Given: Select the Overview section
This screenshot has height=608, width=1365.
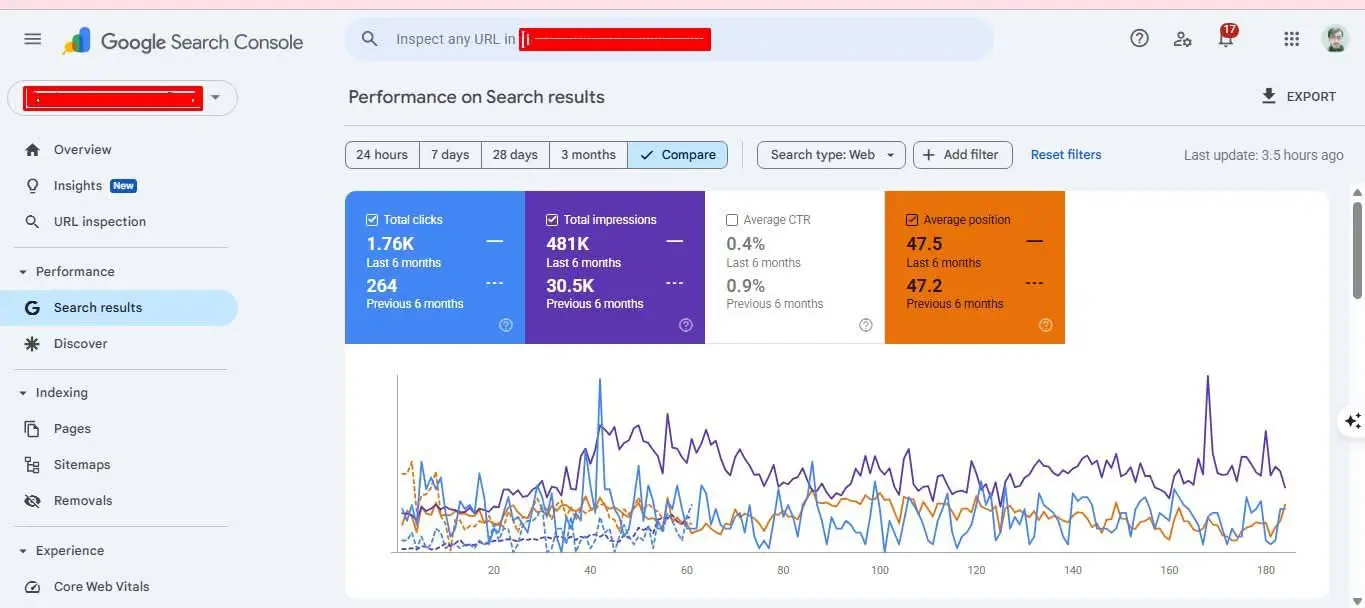Looking at the screenshot, I should coord(82,149).
